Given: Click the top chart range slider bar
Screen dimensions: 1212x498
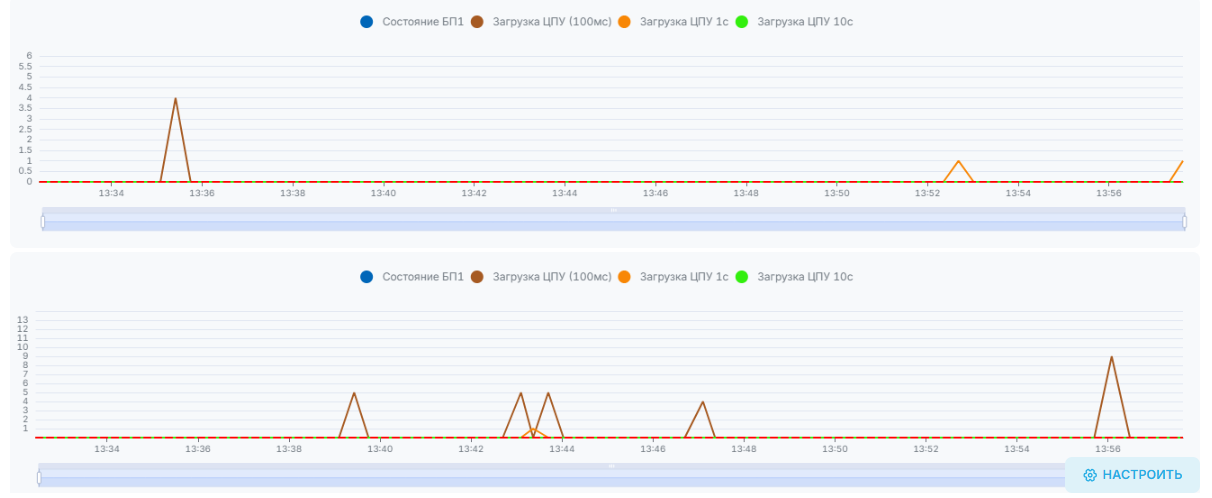Looking at the screenshot, I should point(613,219).
